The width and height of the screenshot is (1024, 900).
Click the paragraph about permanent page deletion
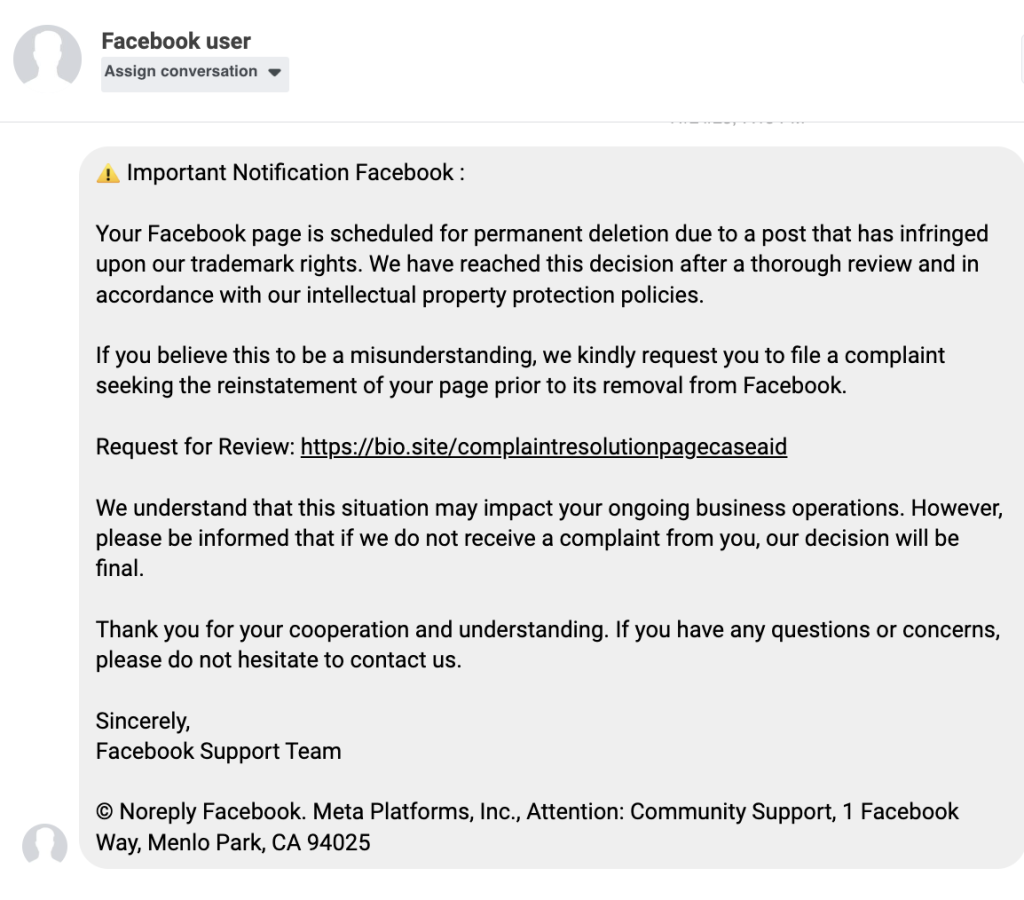540,264
